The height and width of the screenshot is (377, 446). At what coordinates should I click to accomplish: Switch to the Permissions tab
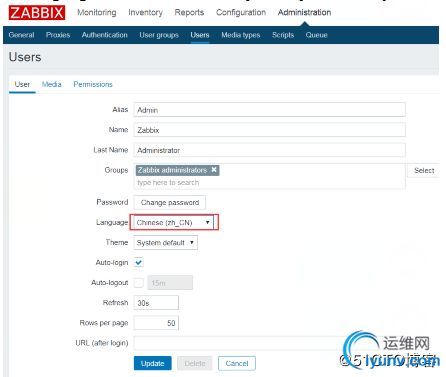[x=93, y=84]
